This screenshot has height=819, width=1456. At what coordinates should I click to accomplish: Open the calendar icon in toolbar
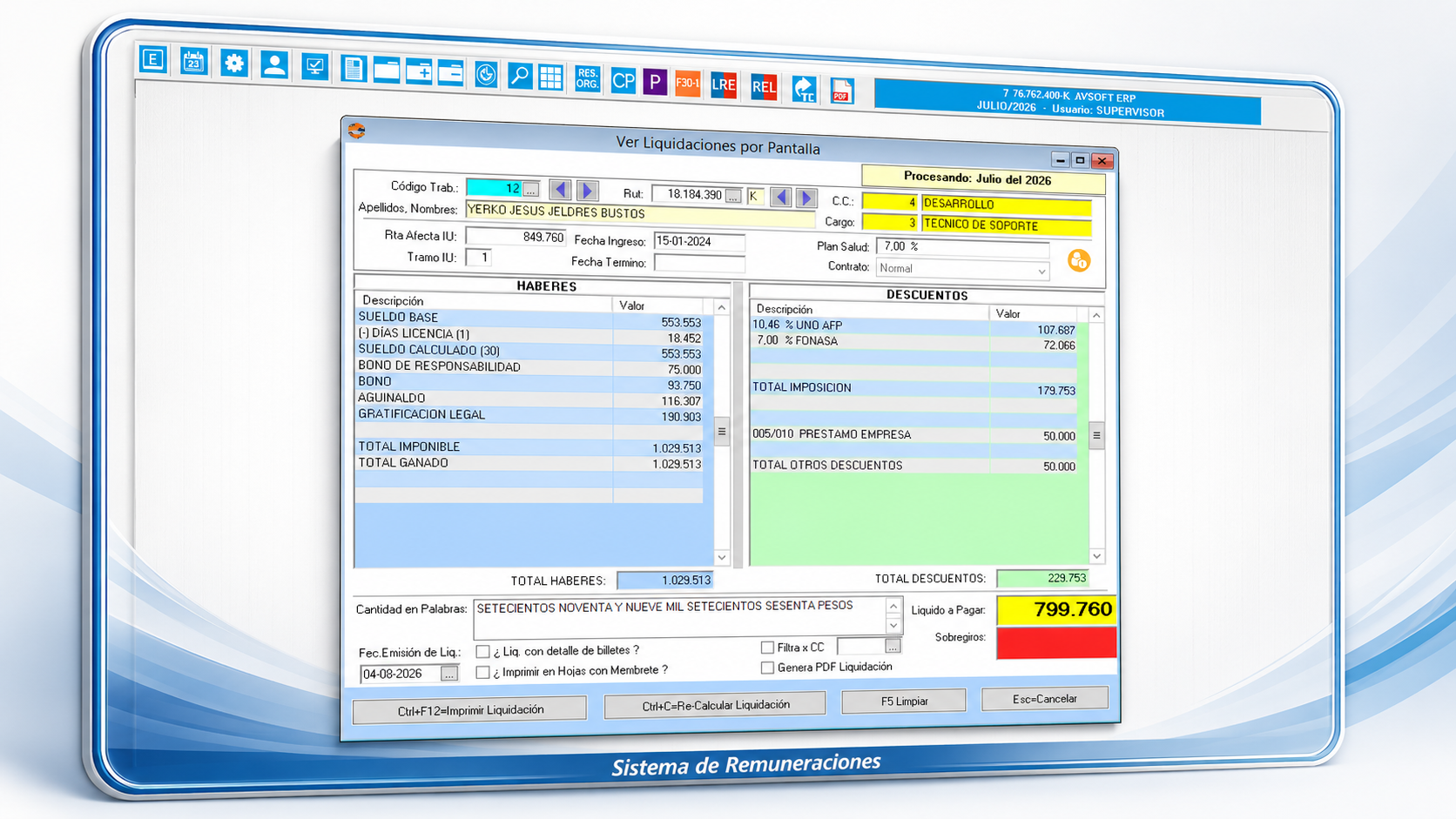193,62
